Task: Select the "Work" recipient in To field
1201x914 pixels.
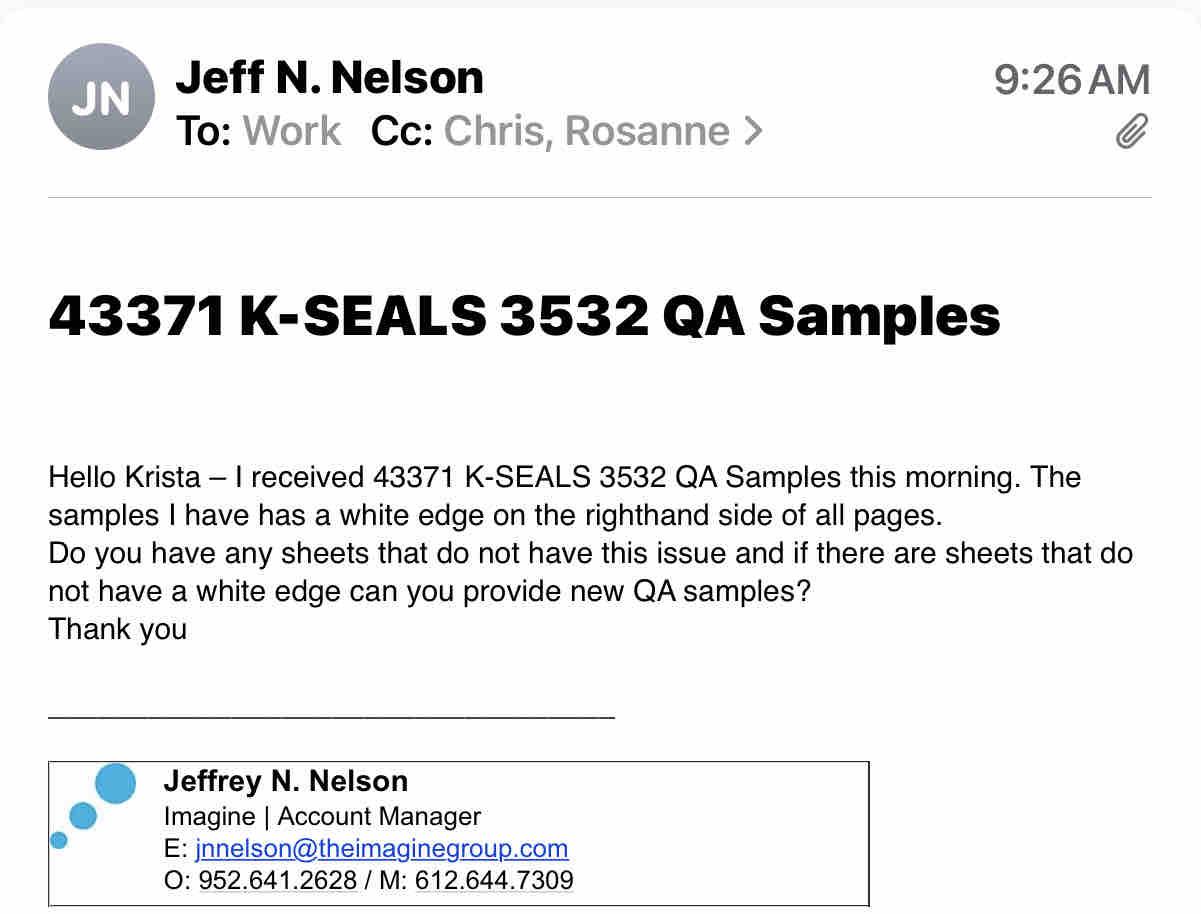Action: pos(291,131)
